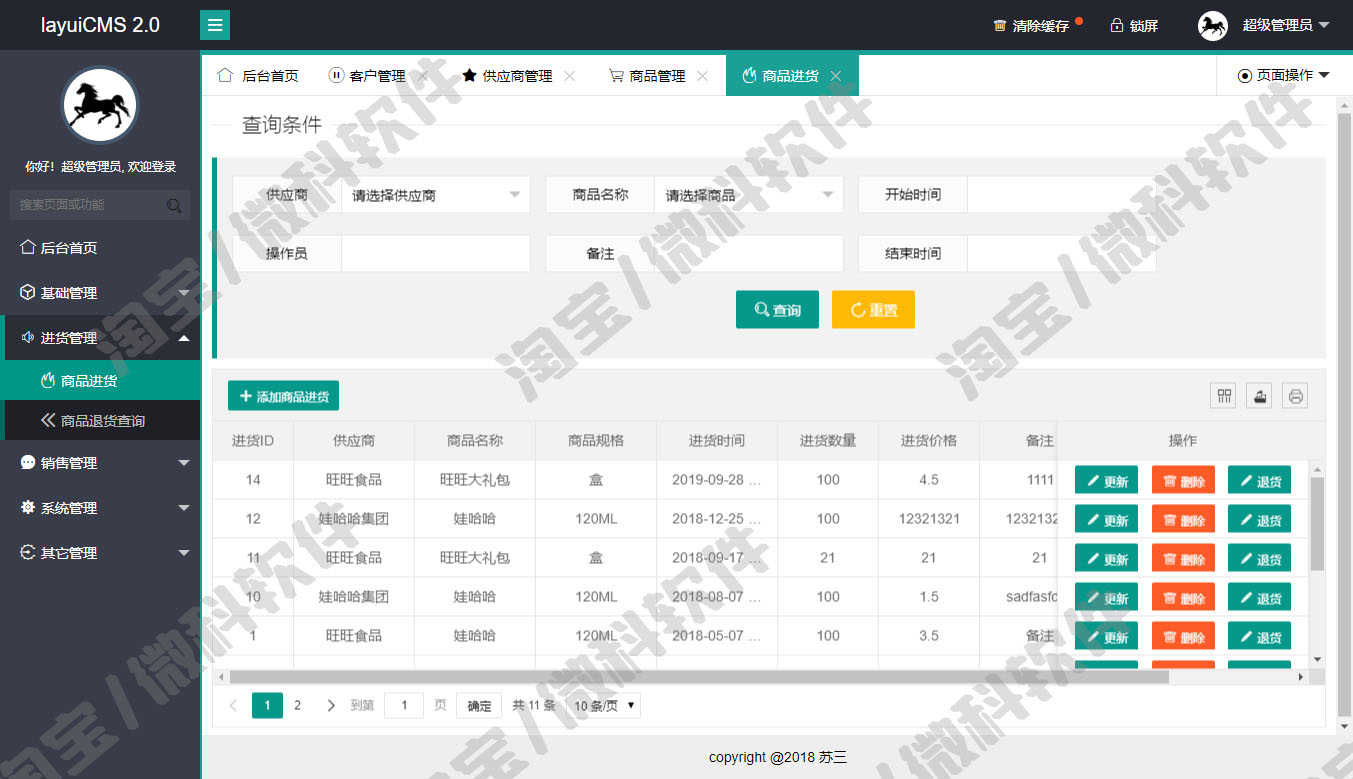Click the page number jump field
The image size is (1353, 779).
[x=404, y=705]
